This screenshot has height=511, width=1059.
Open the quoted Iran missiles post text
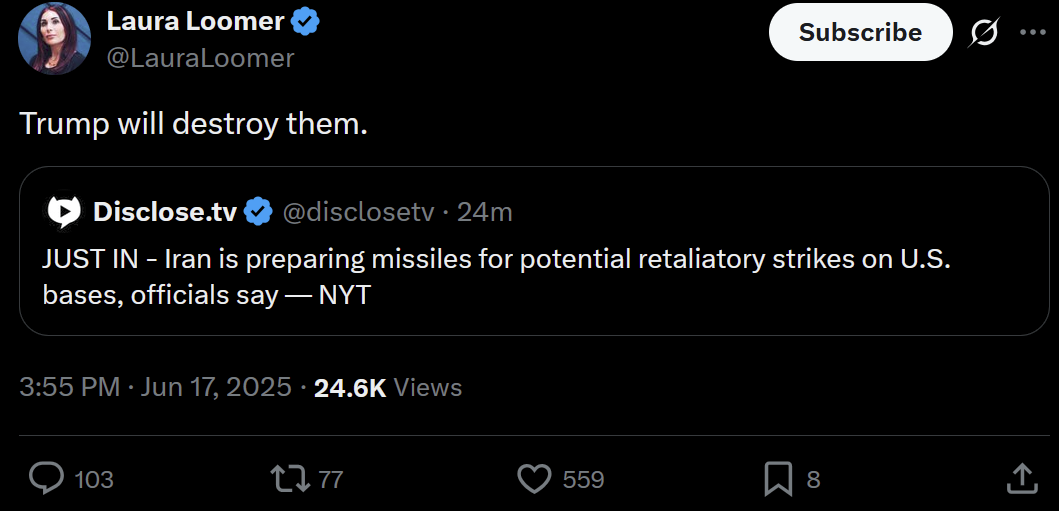coord(496,278)
